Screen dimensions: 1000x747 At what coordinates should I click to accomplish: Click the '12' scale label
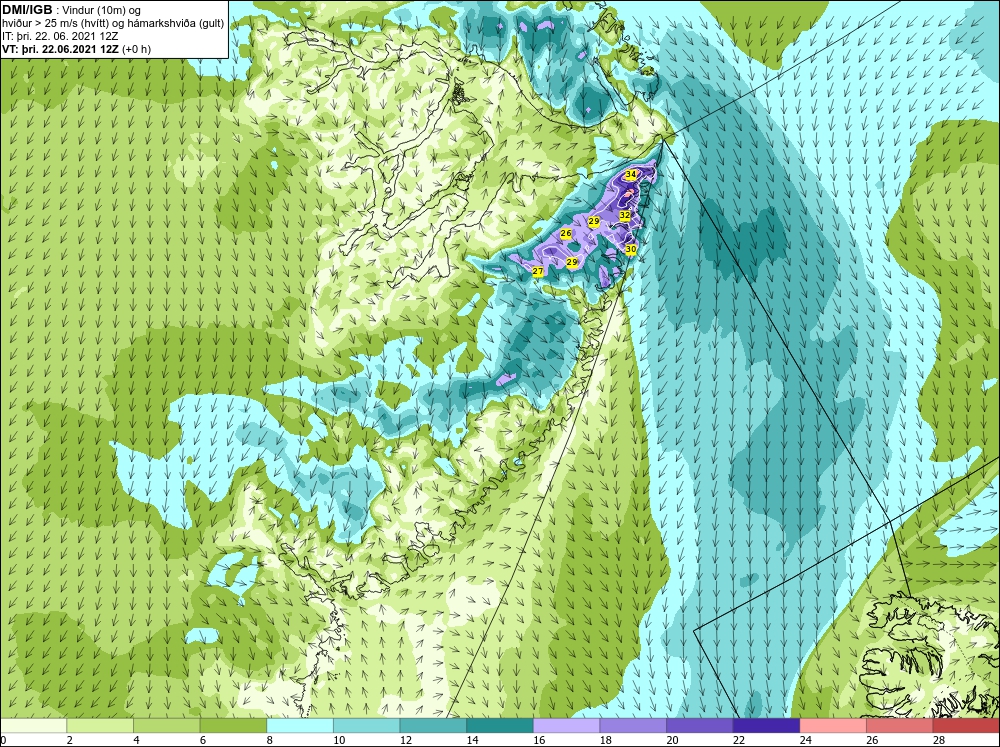click(406, 740)
